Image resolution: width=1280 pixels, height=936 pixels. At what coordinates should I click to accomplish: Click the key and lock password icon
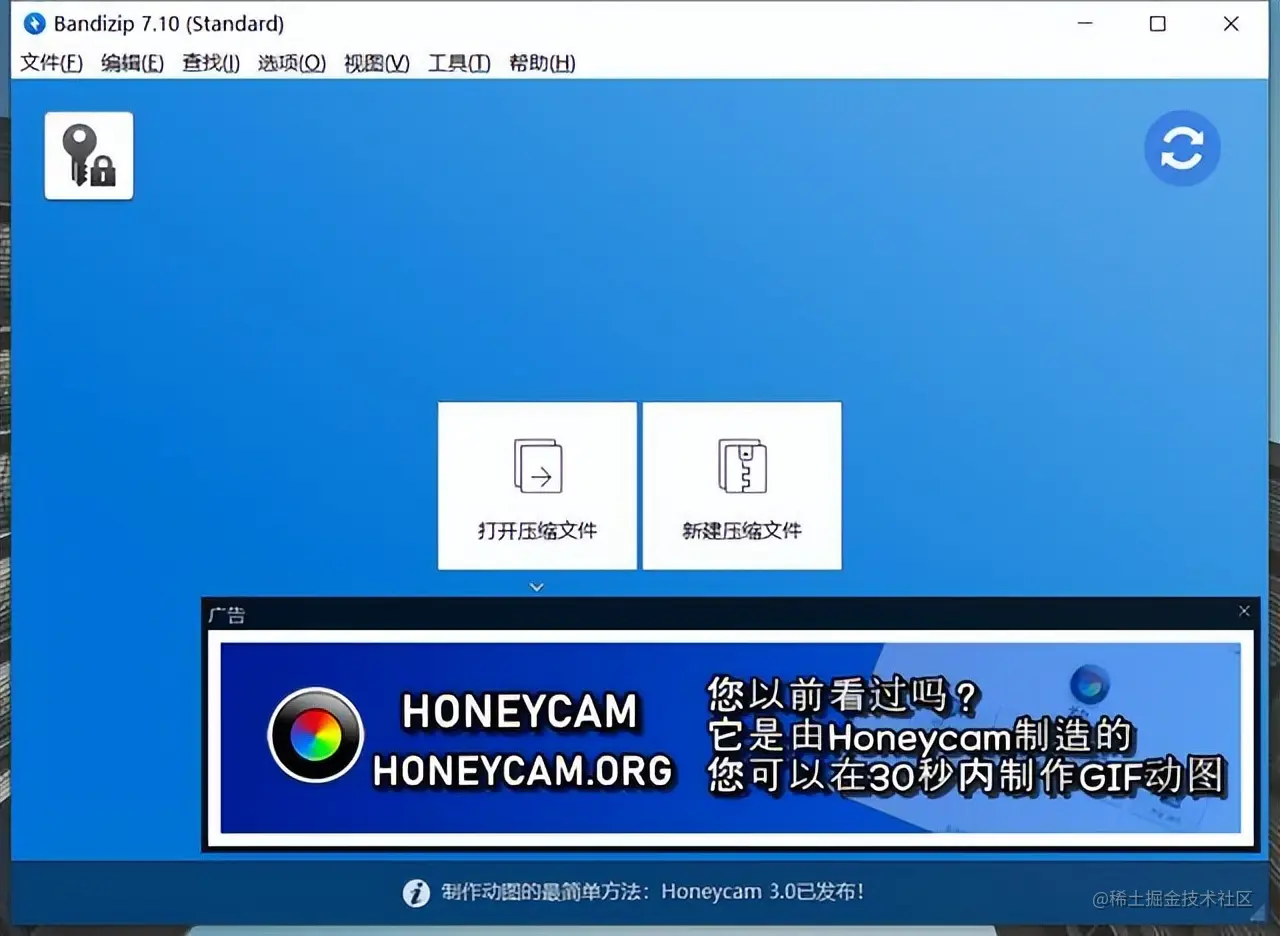click(x=89, y=156)
